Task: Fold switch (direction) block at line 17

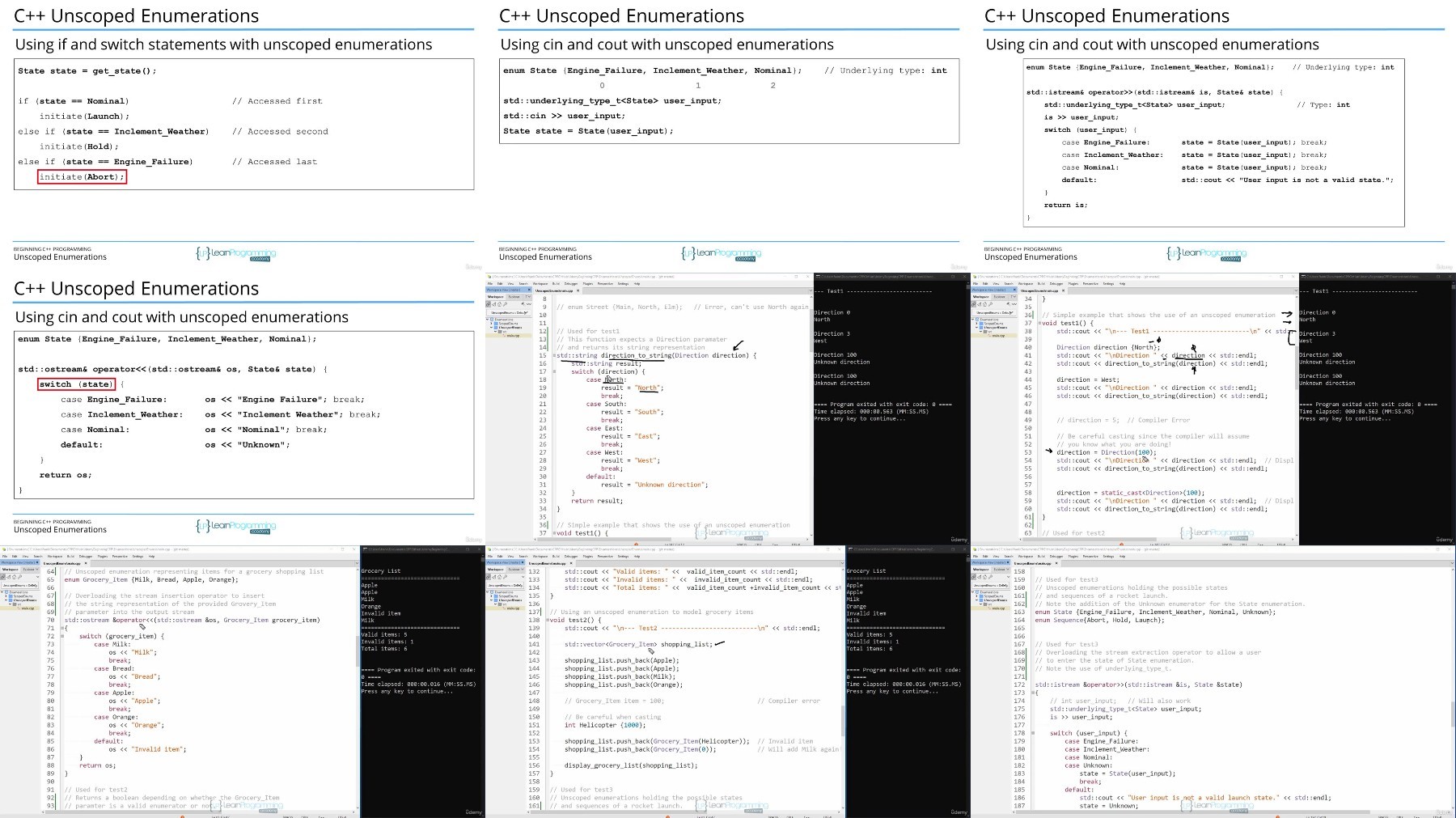Action: (x=555, y=371)
